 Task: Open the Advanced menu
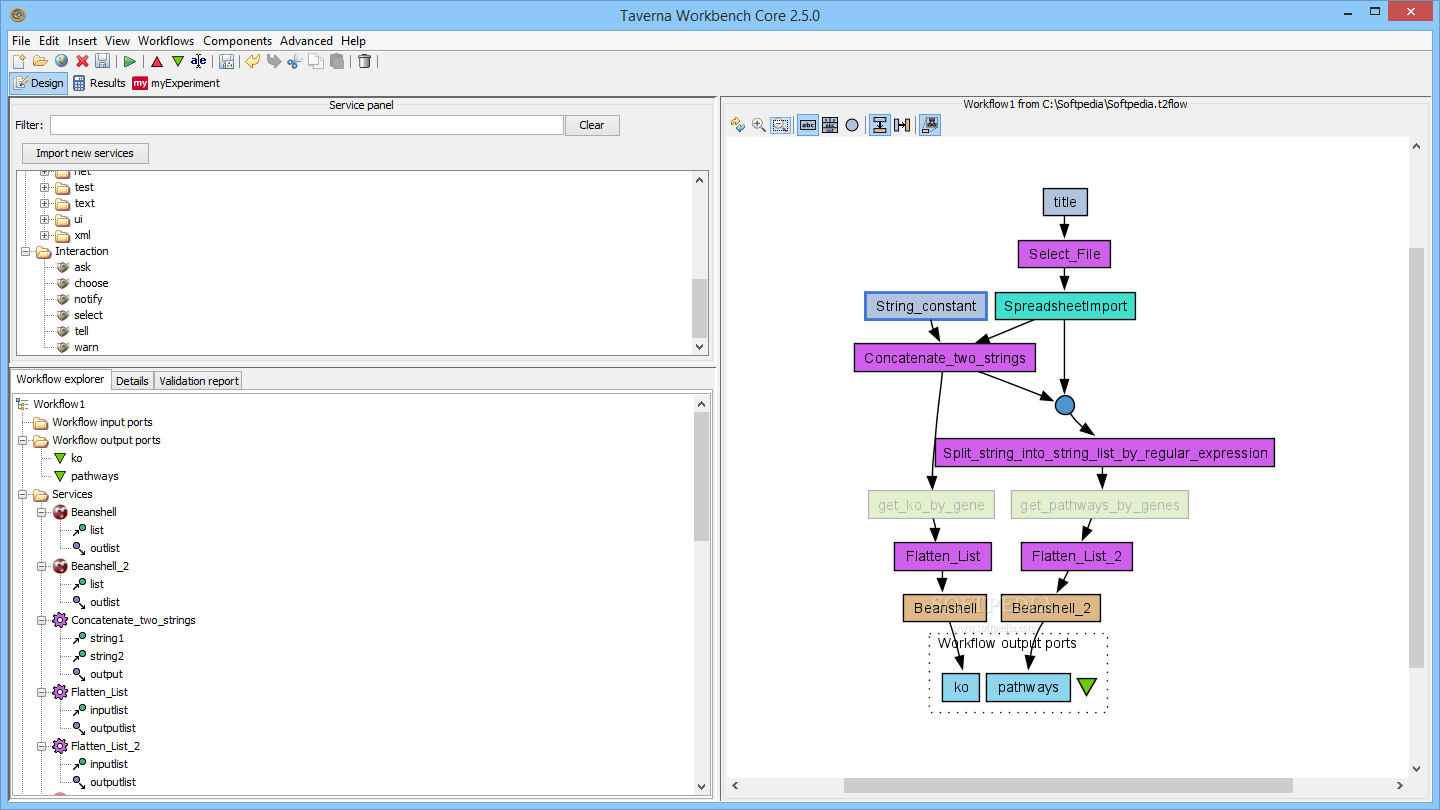pos(306,41)
